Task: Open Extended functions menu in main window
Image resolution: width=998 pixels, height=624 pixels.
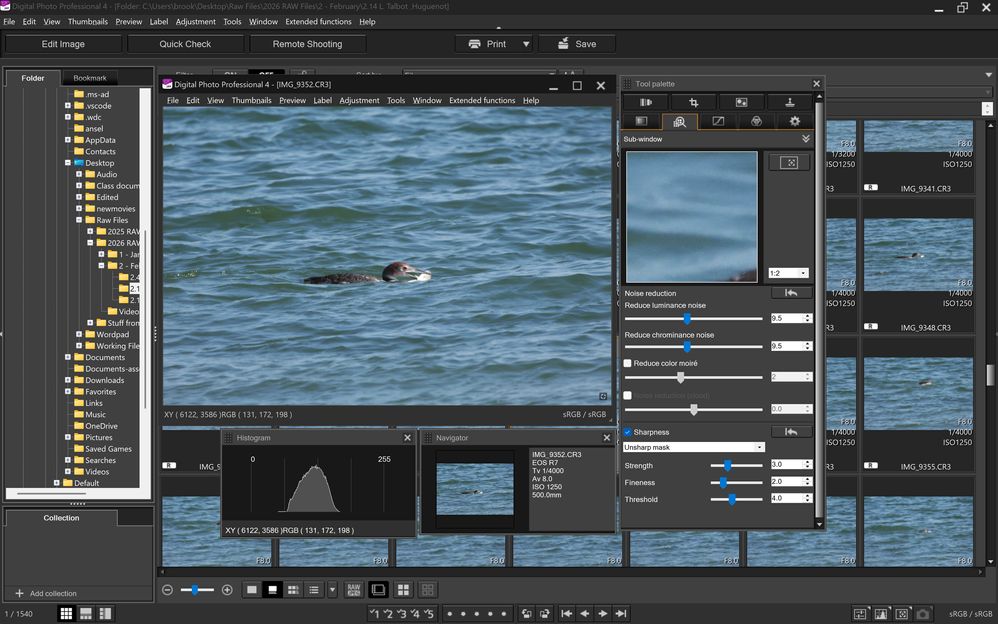Action: [x=318, y=22]
